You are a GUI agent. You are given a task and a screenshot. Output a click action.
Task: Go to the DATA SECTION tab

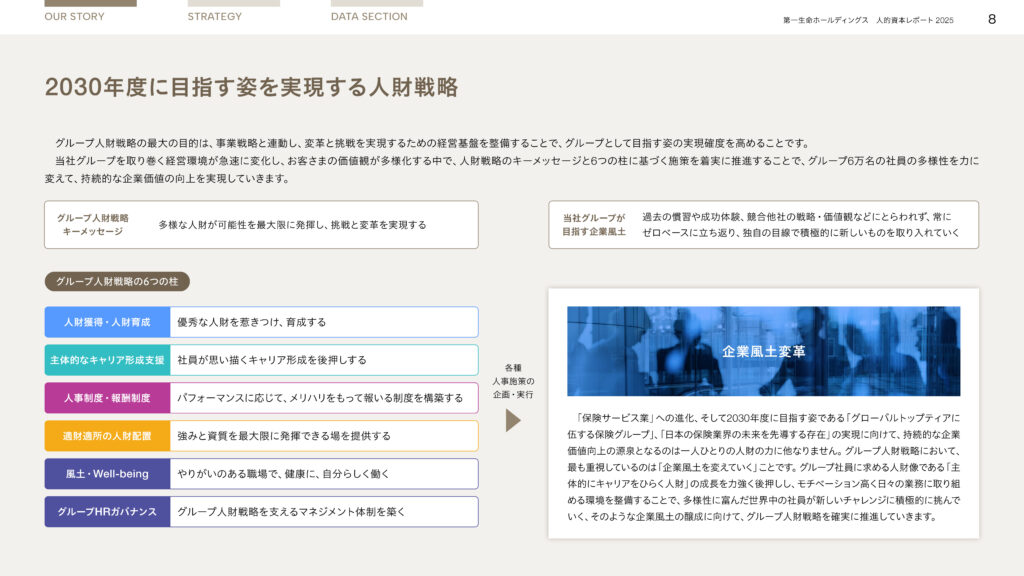point(369,16)
